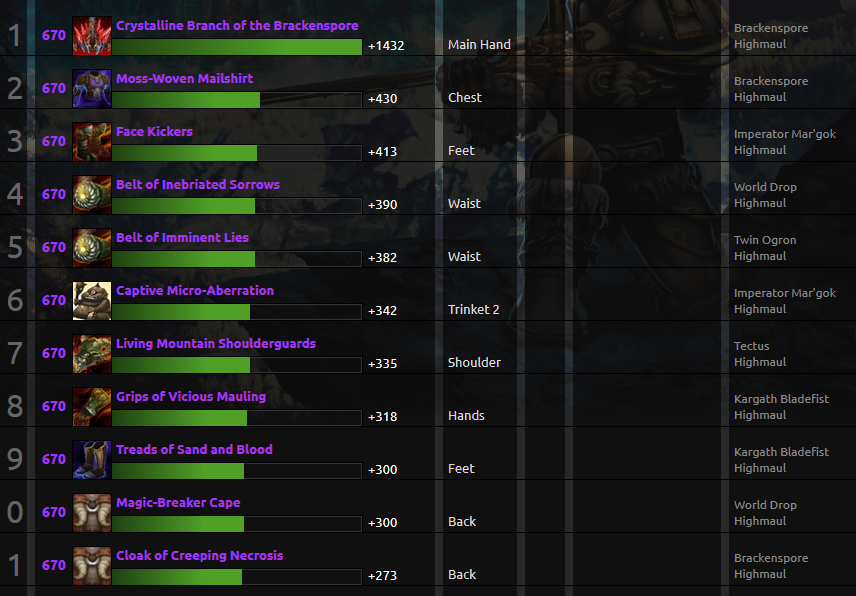Click the Belt of Inebriated Sorrows icon
The width and height of the screenshot is (856, 596).
[92, 194]
